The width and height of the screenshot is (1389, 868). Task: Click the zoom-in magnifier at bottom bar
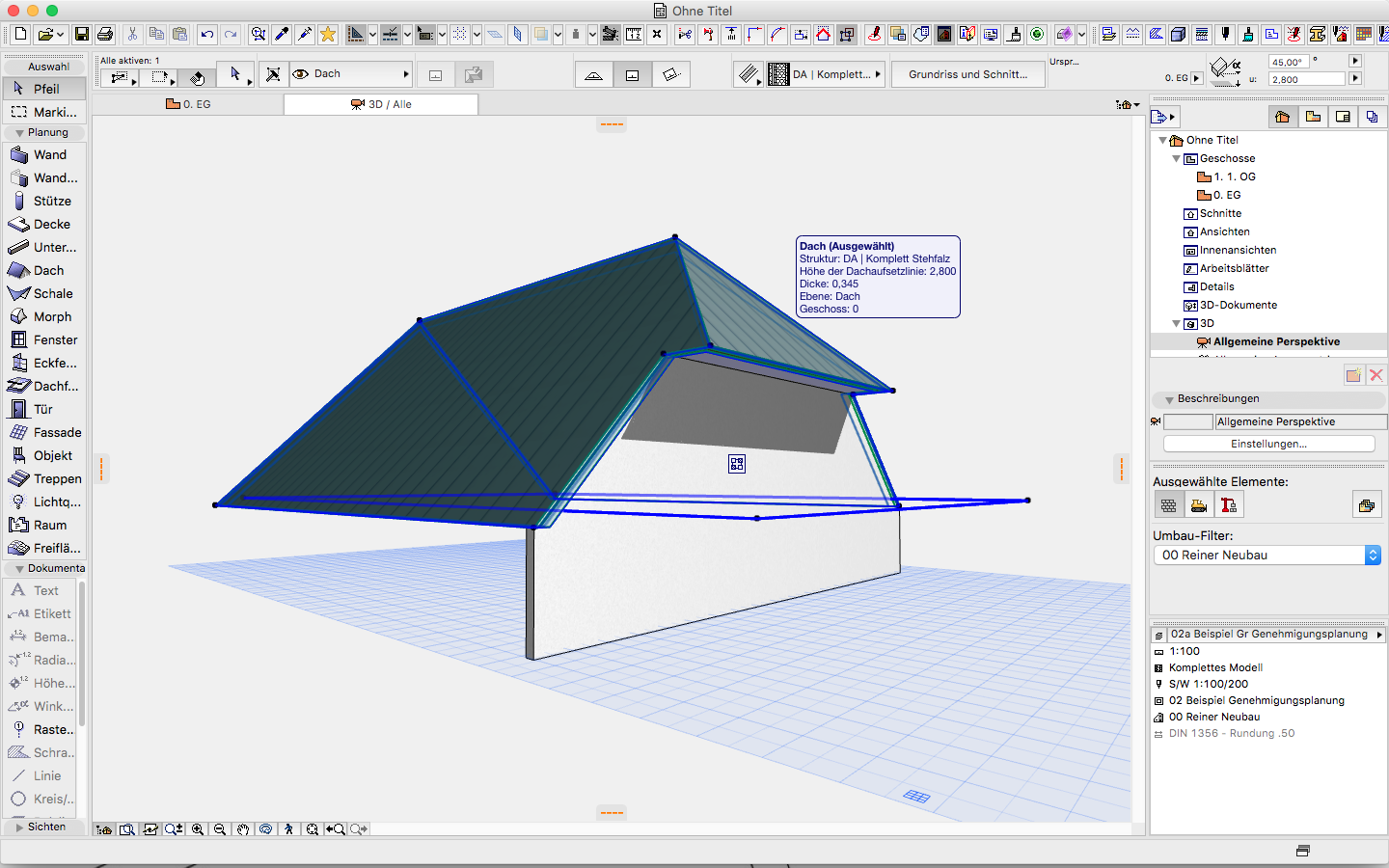[x=198, y=829]
